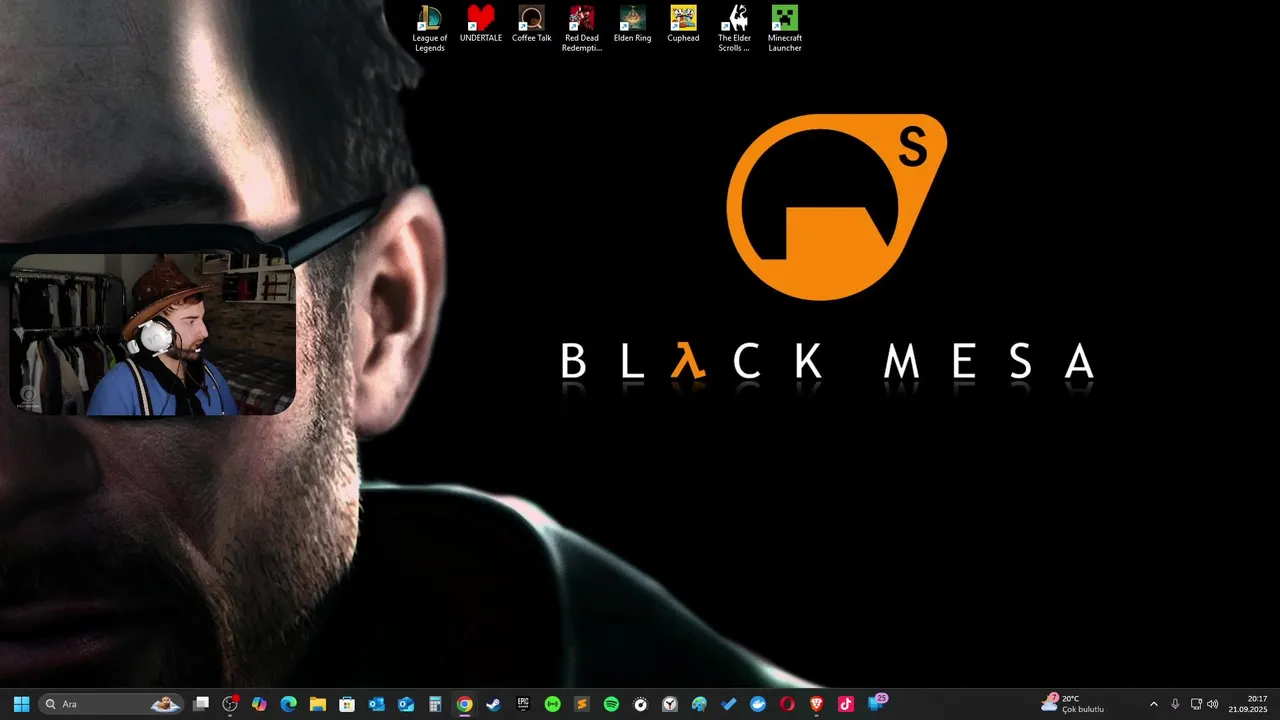Click the Elden Ring desktop icon
This screenshot has width=1280, height=720.
(633, 24)
